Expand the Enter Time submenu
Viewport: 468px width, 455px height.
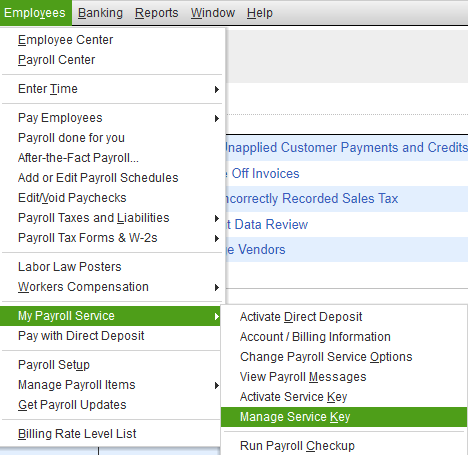[111, 89]
